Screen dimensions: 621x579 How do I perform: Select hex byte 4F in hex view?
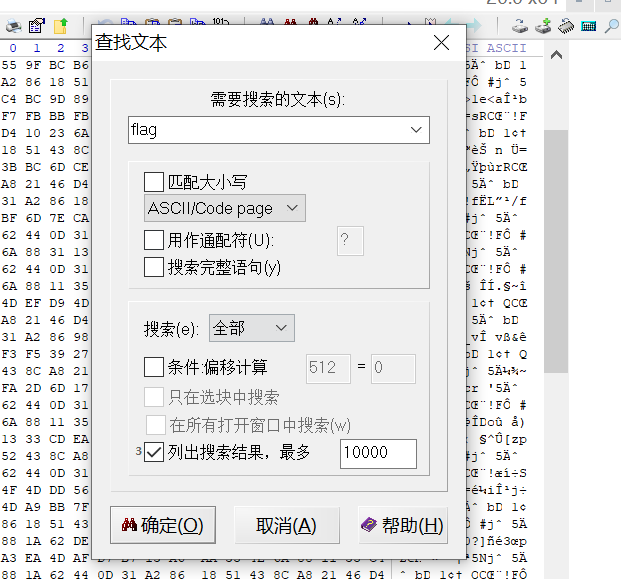[x=9, y=490]
